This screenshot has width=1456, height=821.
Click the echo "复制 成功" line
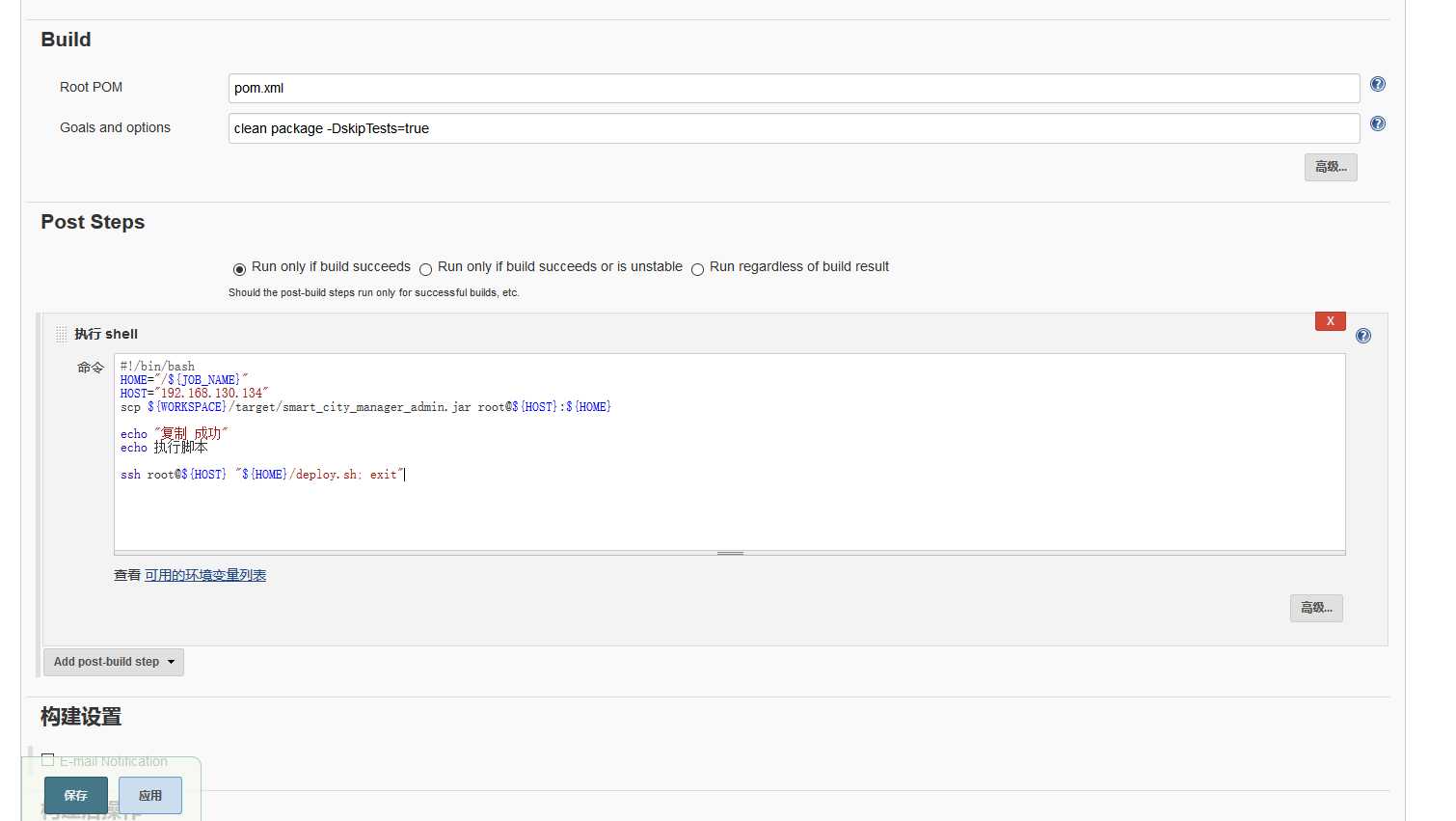pyautogui.click(x=174, y=434)
